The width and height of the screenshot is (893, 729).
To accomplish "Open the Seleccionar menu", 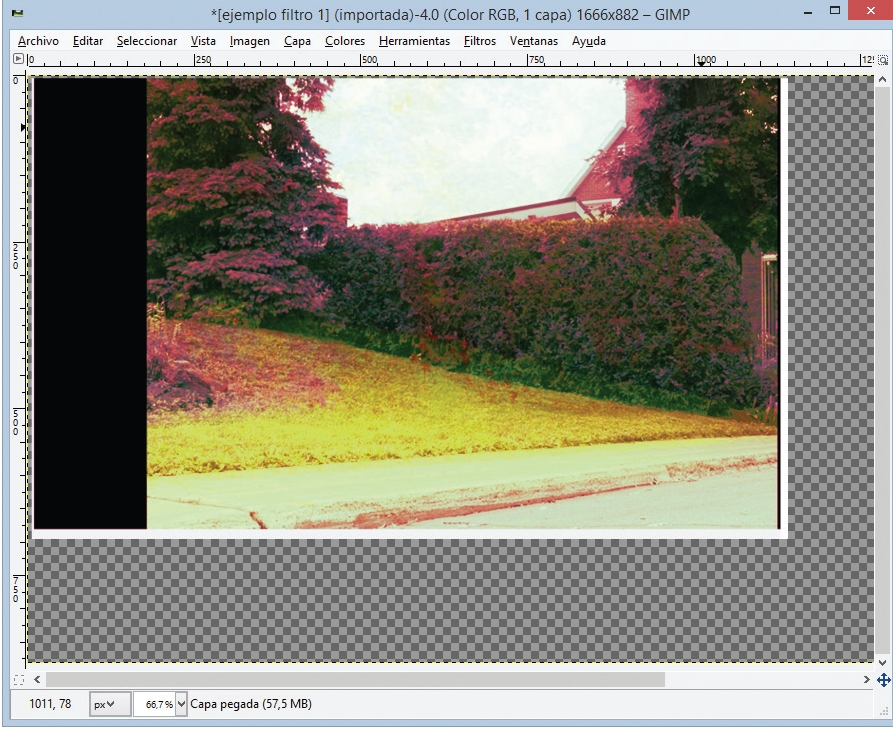I will 146,41.
